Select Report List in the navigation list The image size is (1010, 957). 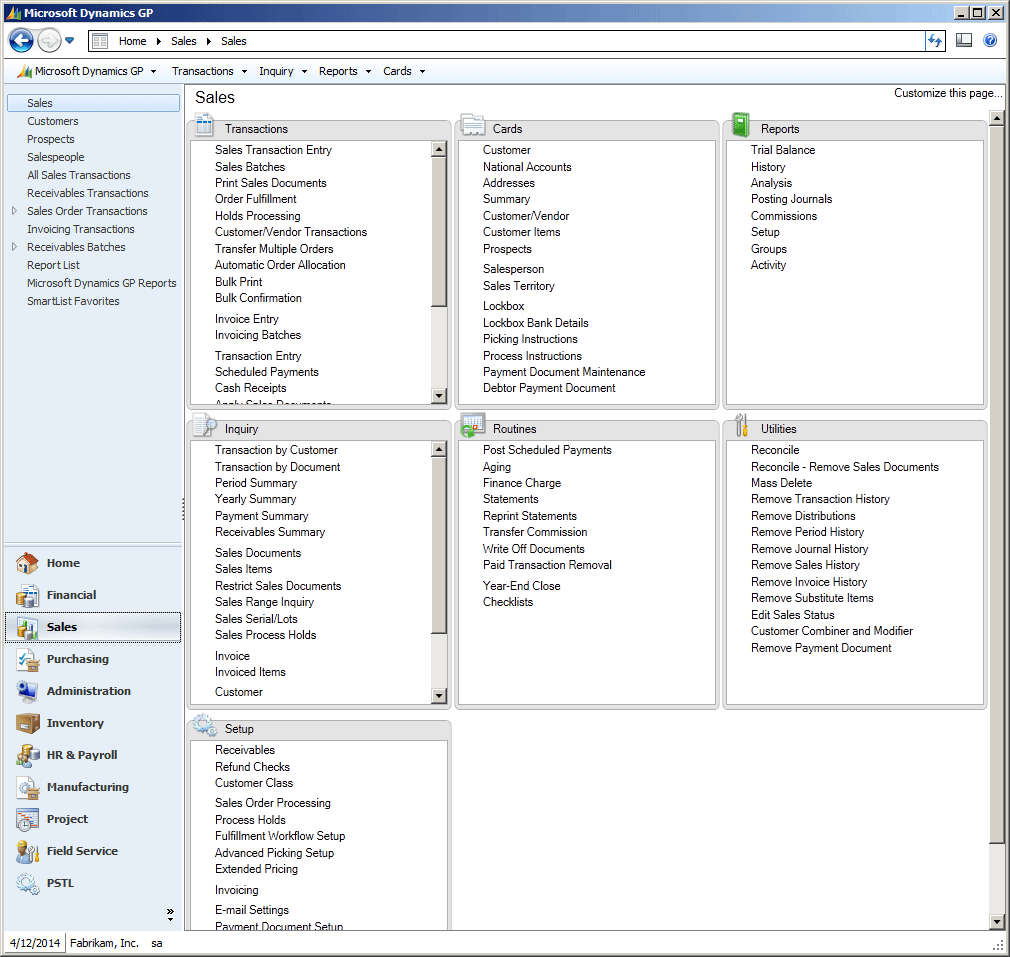coord(53,265)
